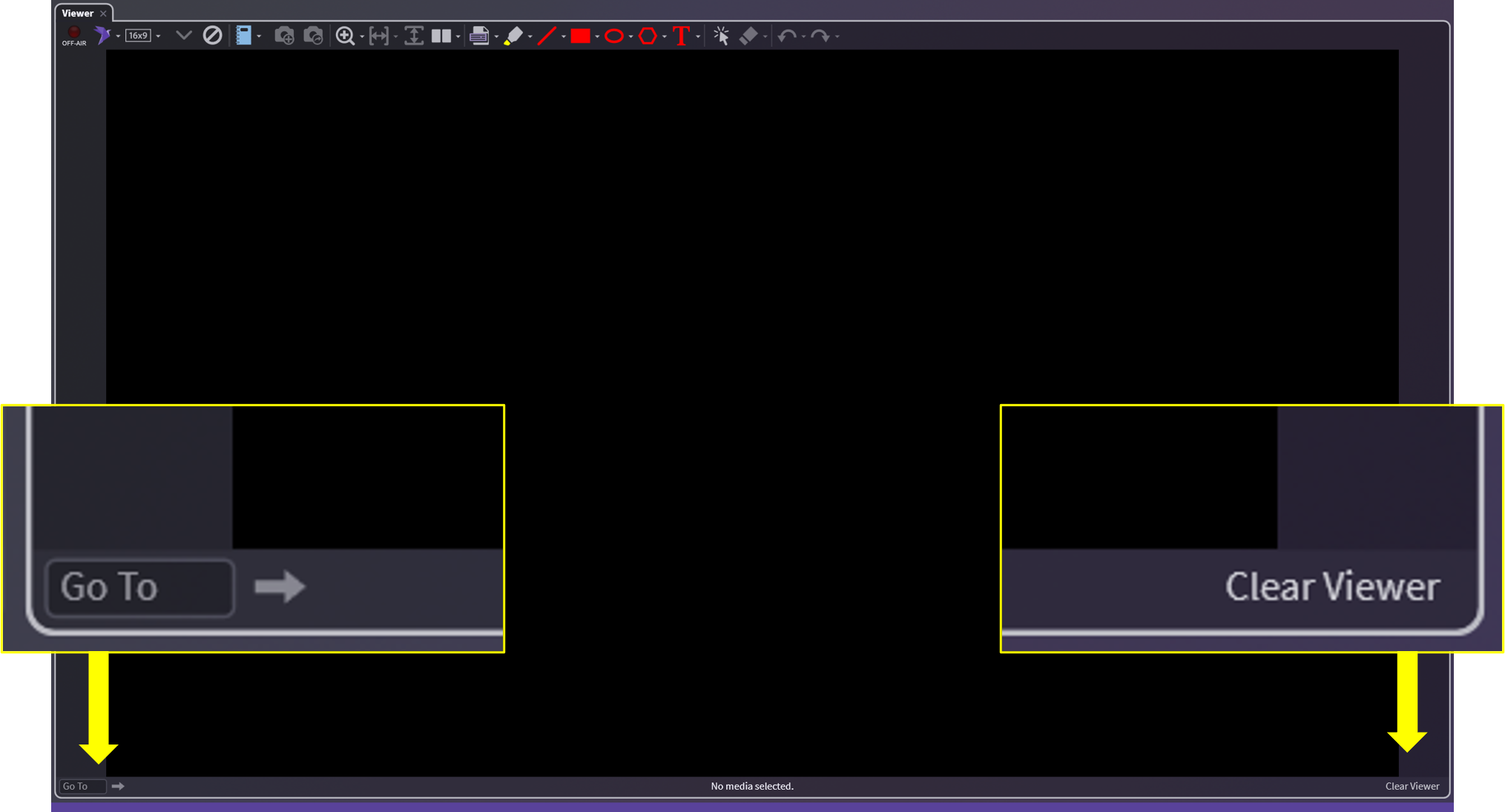
Task: Expand the text tool dropdown arrow
Action: point(698,36)
